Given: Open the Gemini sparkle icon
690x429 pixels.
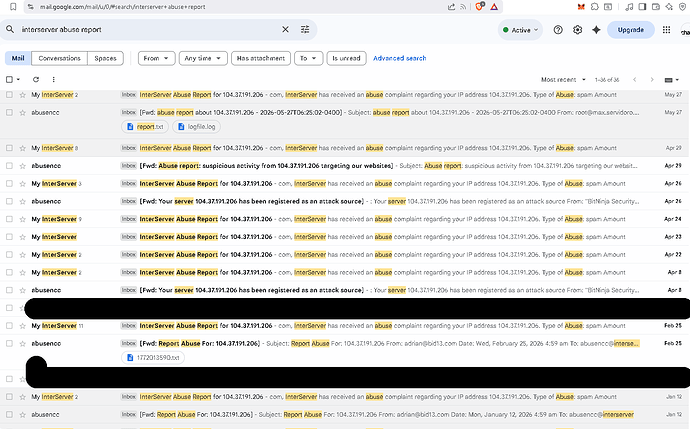Looking at the screenshot, I should (x=596, y=30).
